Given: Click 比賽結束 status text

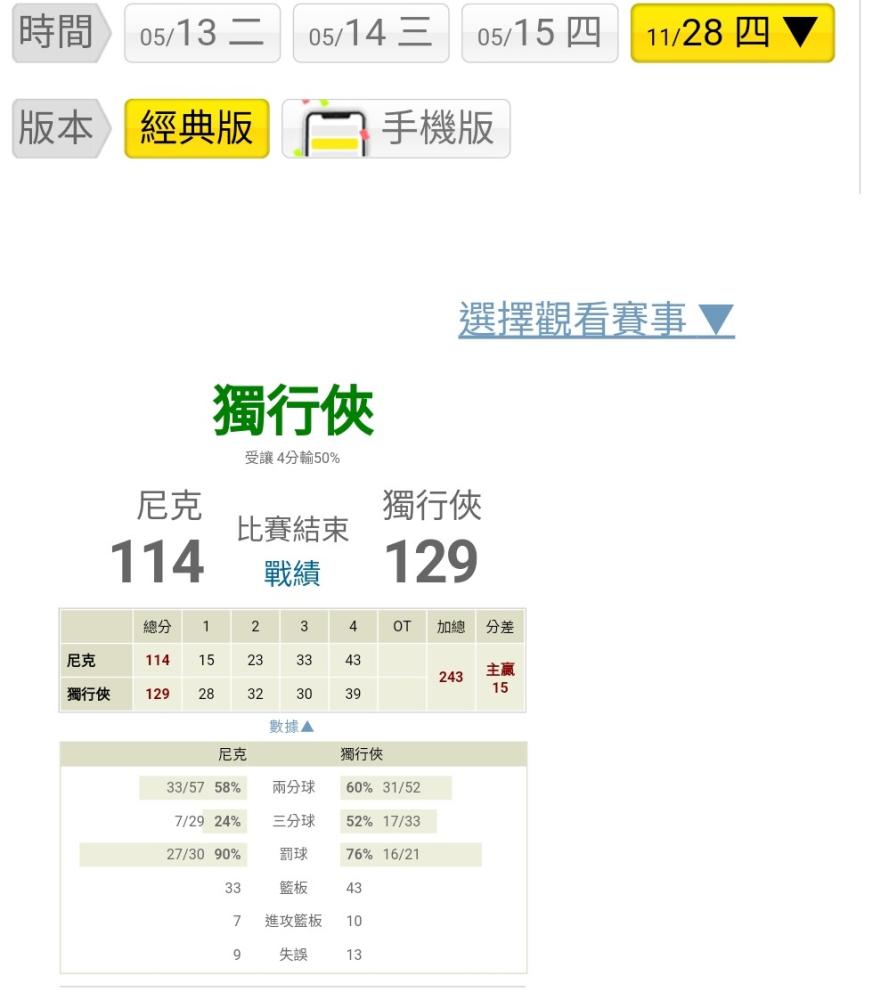Looking at the screenshot, I should [x=292, y=529].
